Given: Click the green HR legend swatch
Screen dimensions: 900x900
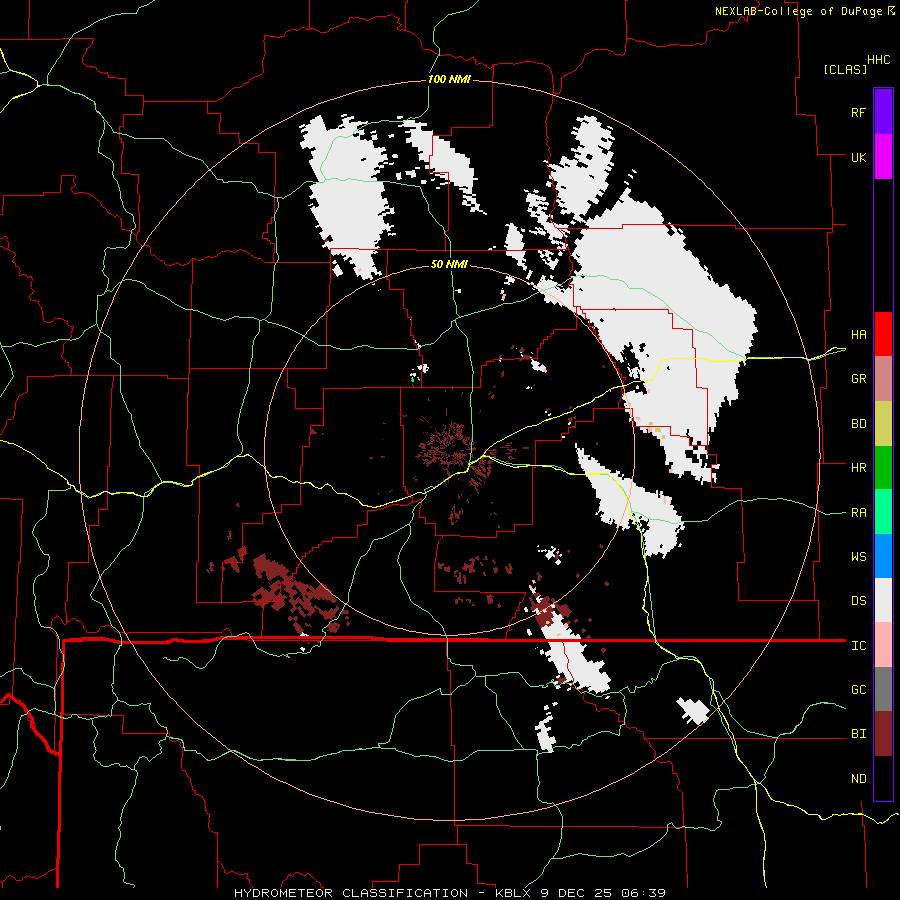Looking at the screenshot, I should click(x=883, y=467).
